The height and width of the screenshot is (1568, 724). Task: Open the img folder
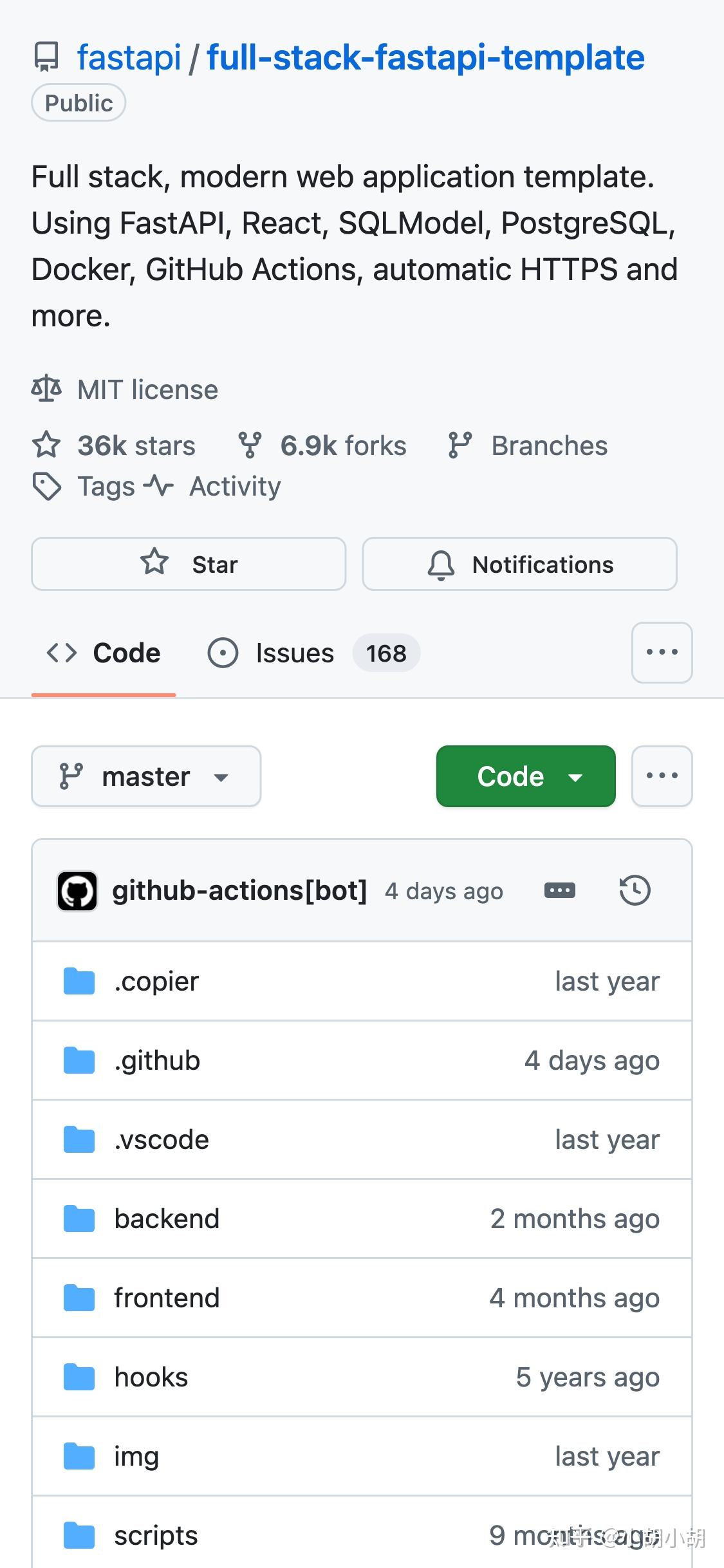click(136, 1457)
